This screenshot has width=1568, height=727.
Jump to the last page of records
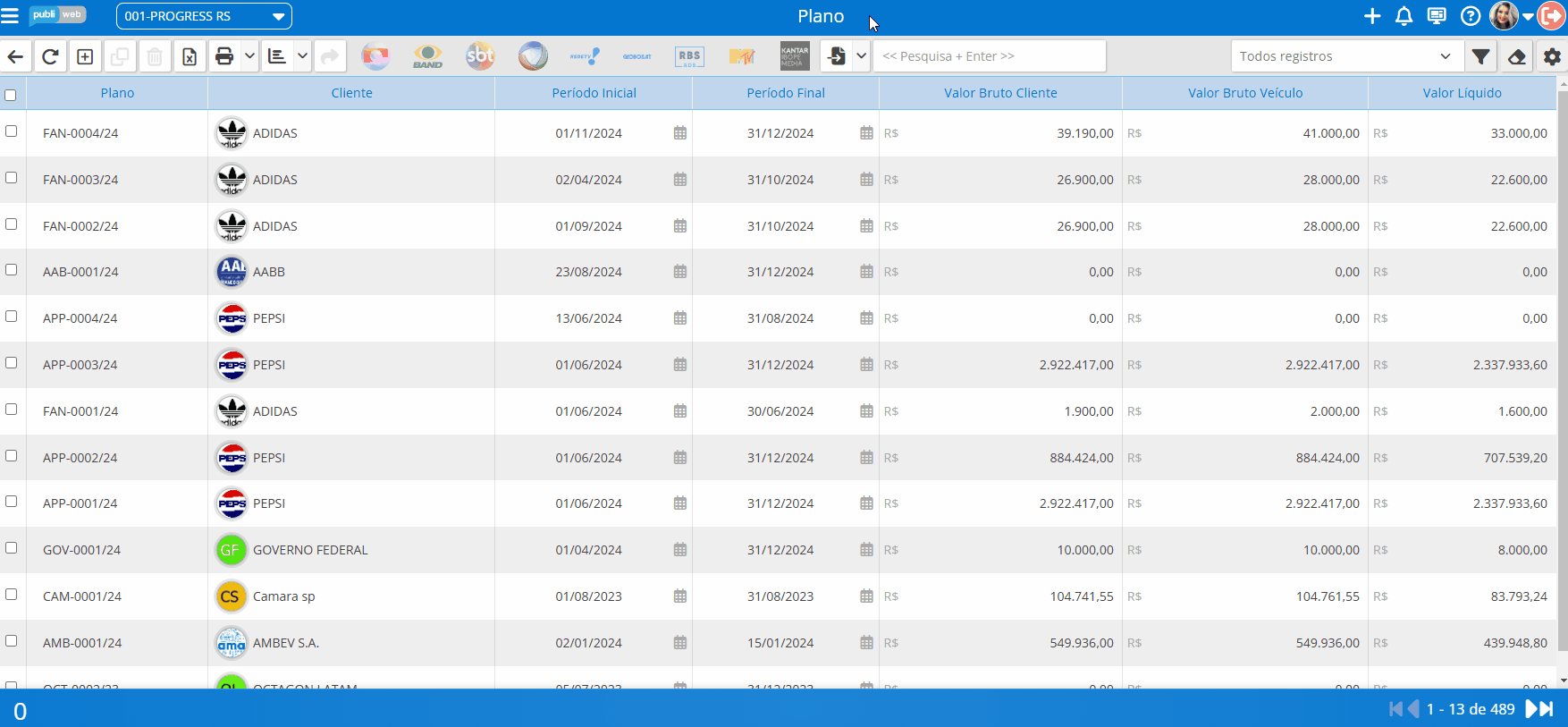click(1547, 709)
